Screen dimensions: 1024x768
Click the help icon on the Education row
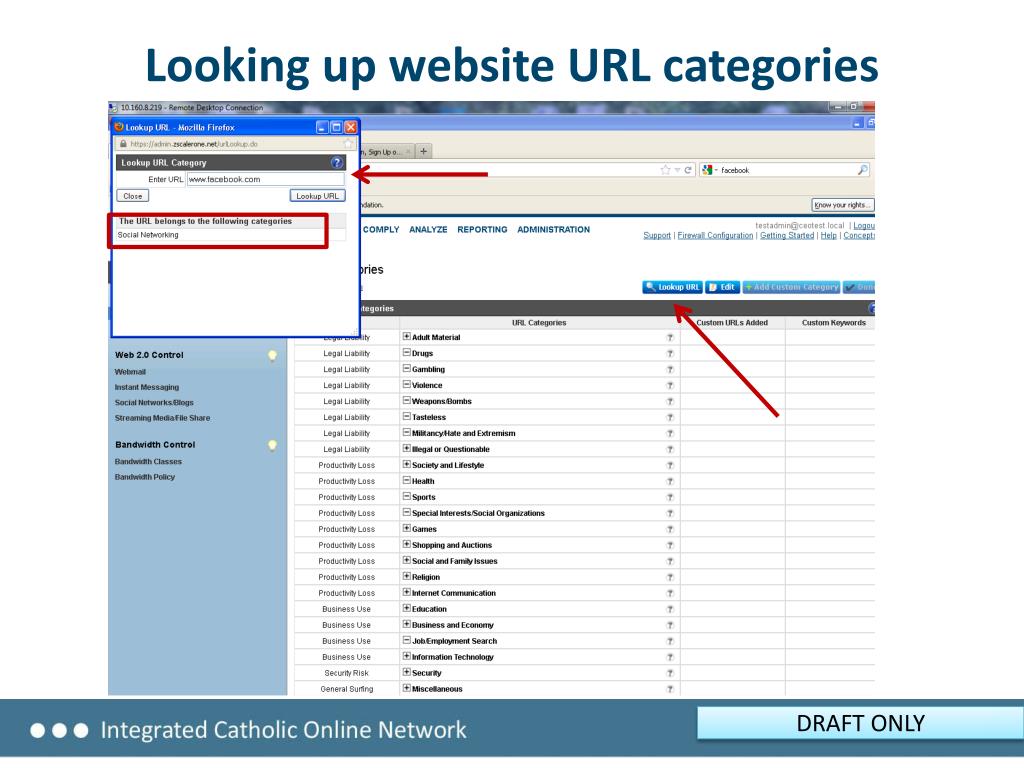(670, 609)
